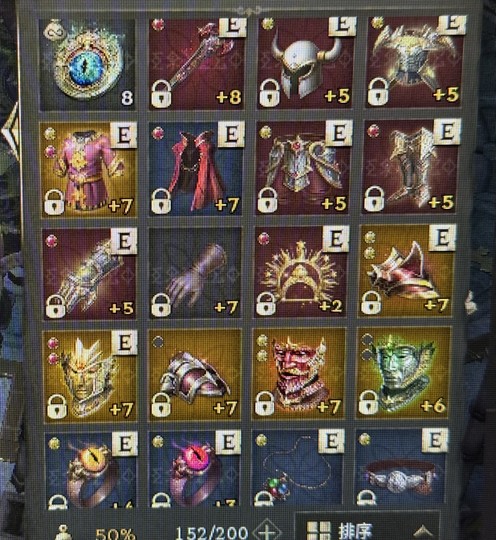Toggle lock on the green jade mask
Screen dimensions: 496x540
[x=368, y=403]
